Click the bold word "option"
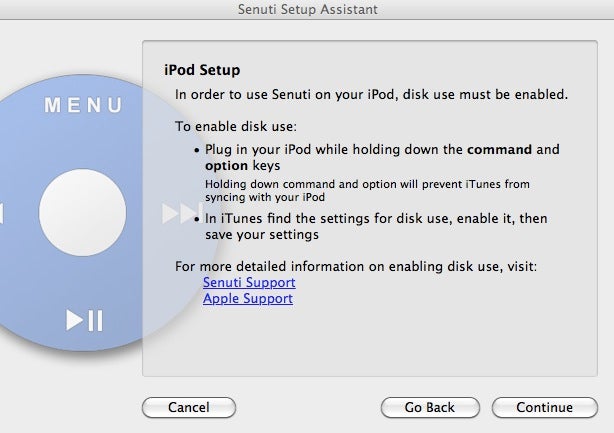This screenshot has height=433, width=614. tap(226, 165)
